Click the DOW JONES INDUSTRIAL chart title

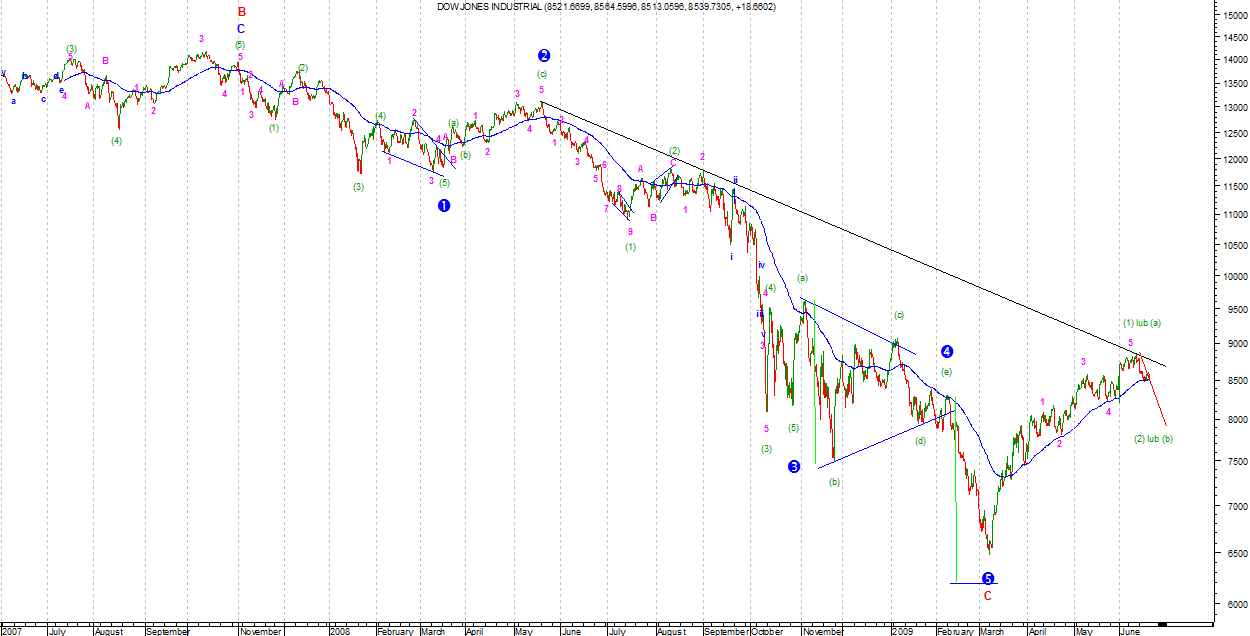coord(605,7)
